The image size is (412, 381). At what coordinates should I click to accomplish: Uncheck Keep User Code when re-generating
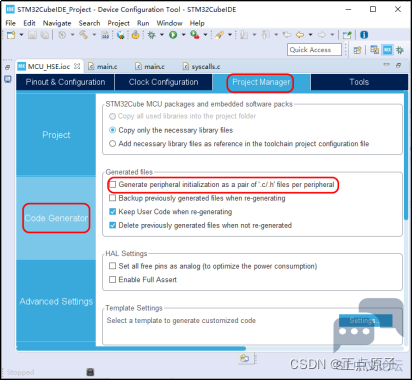113,212
